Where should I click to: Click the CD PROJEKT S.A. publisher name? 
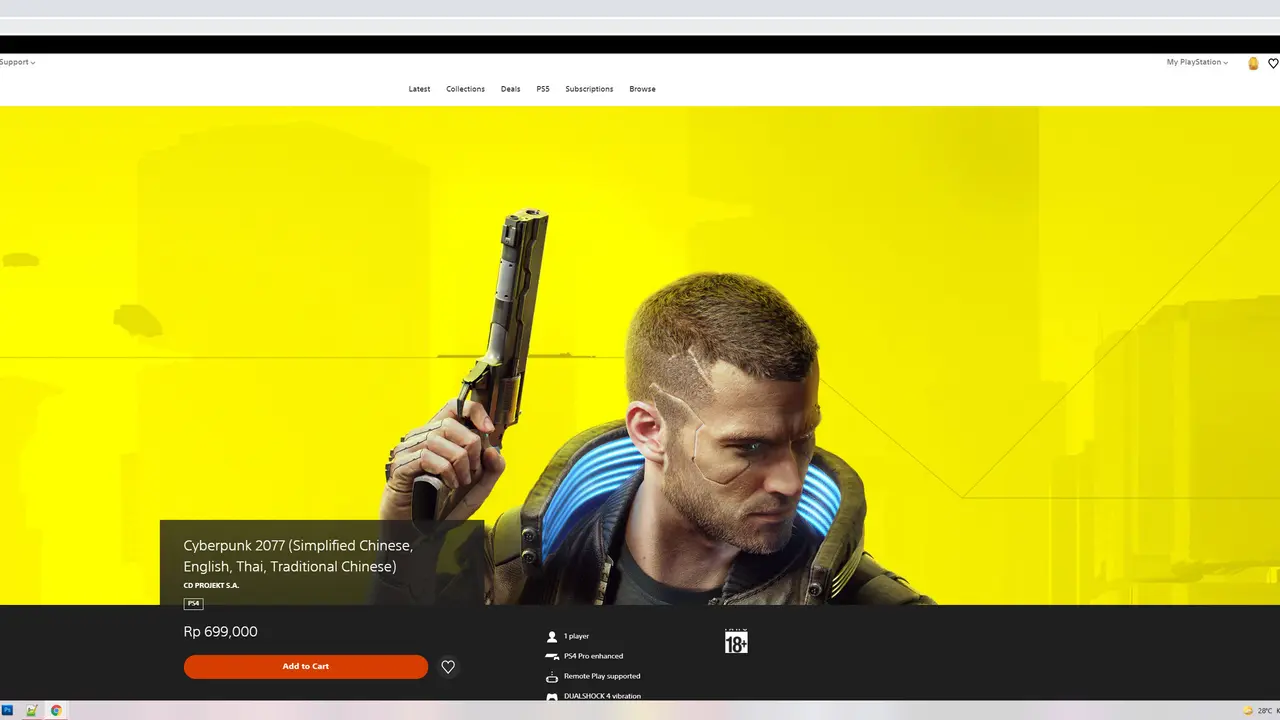pos(211,586)
